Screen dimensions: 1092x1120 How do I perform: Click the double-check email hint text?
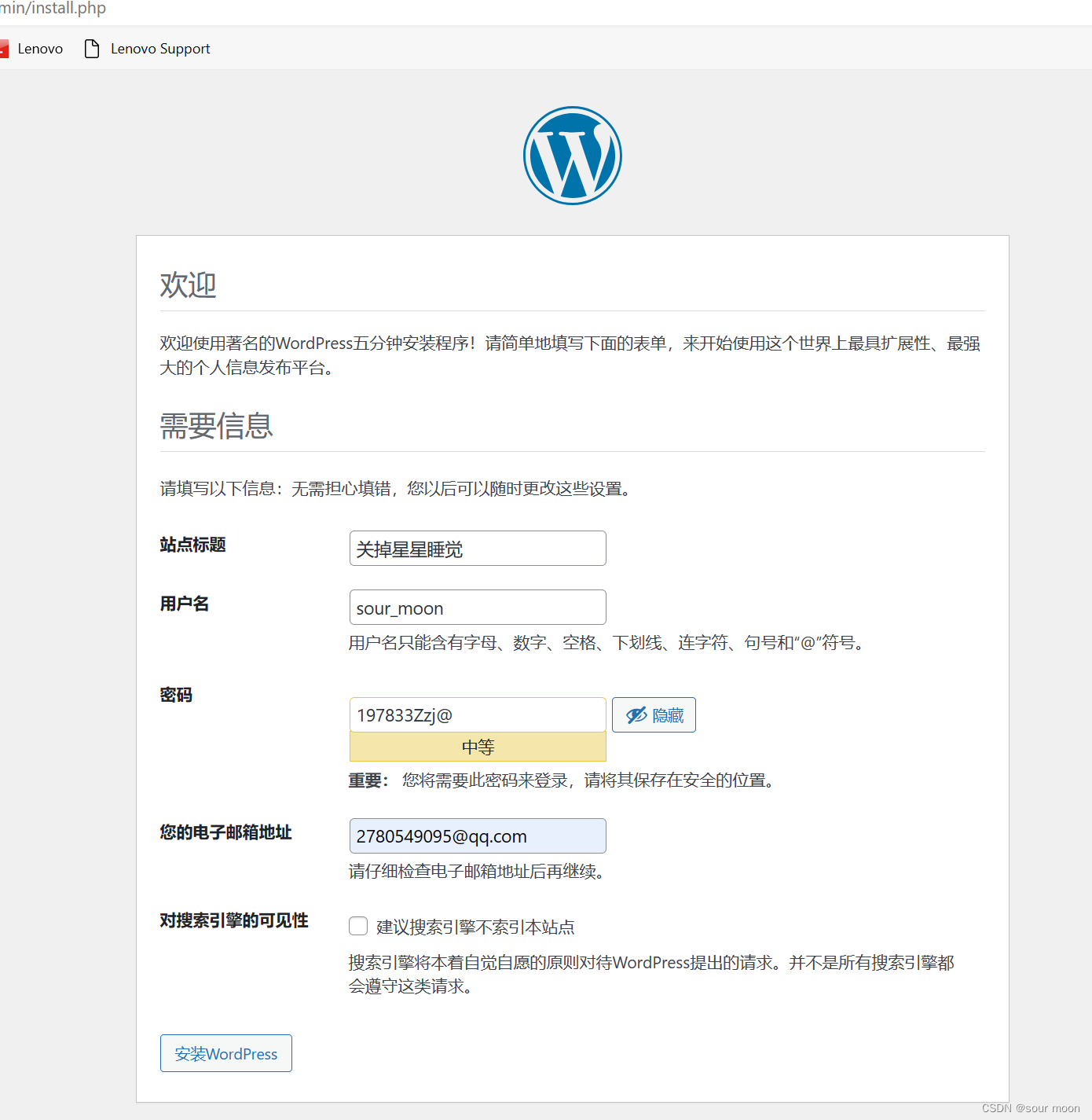pos(478,872)
